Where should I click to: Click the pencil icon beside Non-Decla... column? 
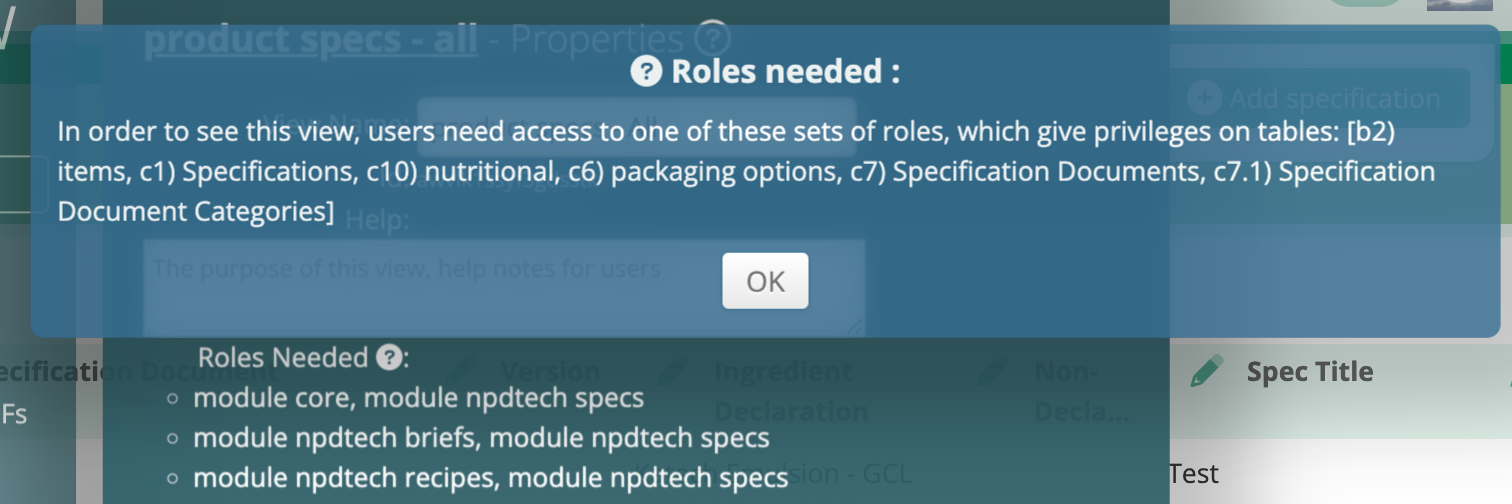click(993, 371)
